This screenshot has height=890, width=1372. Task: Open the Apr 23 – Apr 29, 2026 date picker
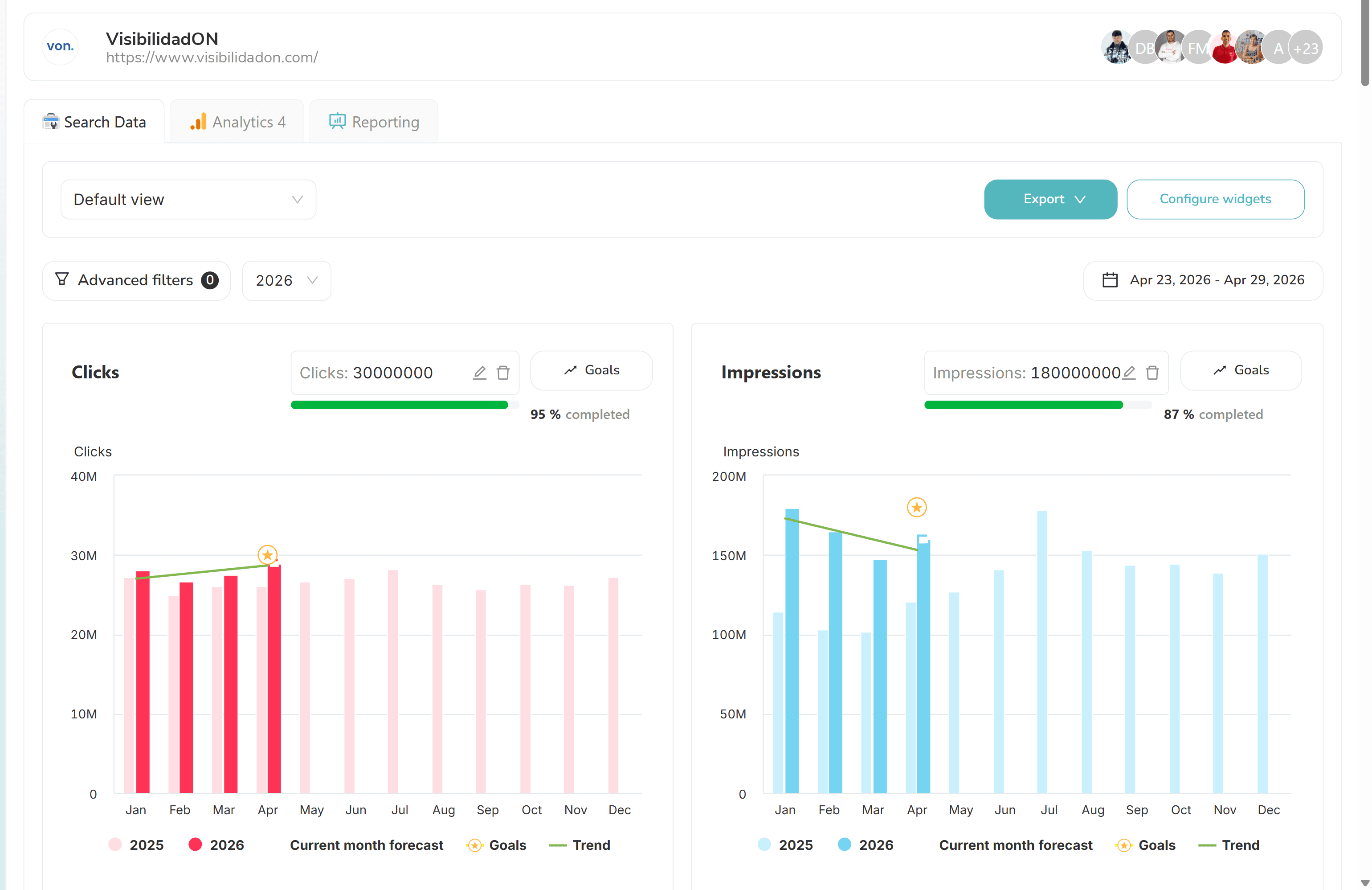point(1203,280)
